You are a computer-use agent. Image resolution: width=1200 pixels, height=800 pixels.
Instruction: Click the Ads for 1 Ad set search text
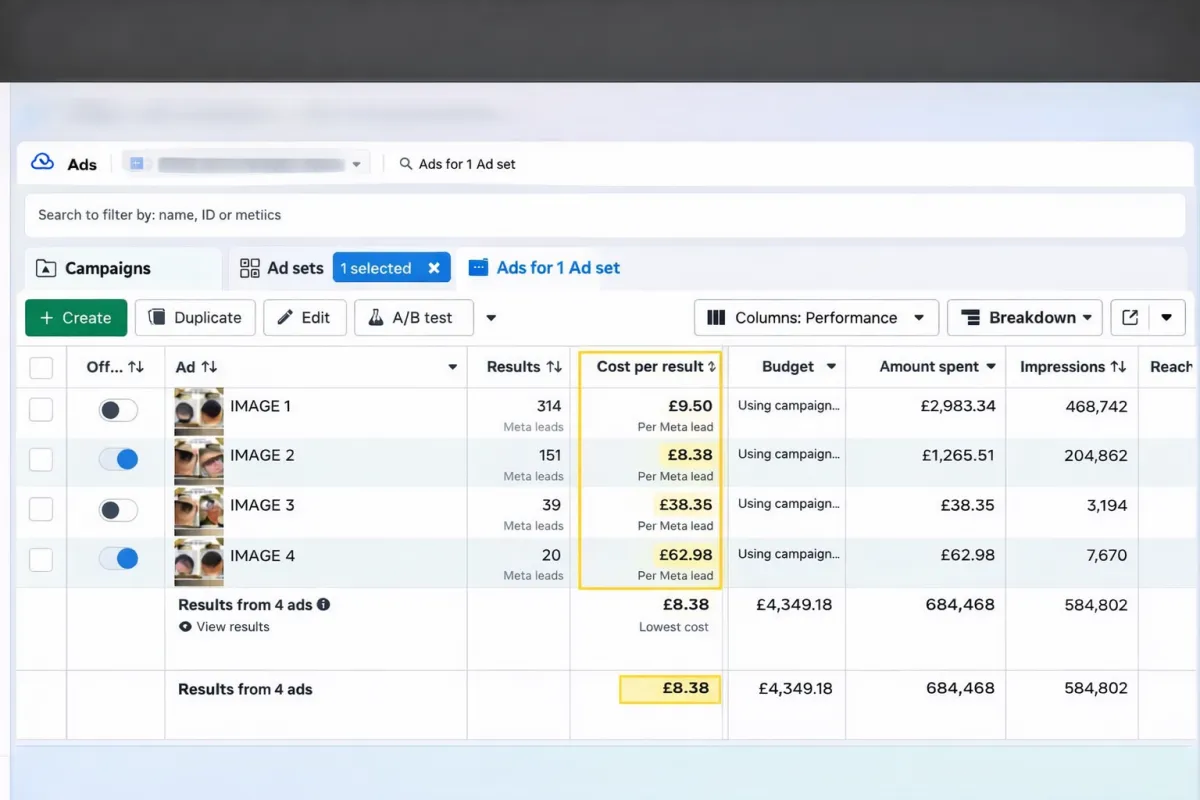pos(467,164)
